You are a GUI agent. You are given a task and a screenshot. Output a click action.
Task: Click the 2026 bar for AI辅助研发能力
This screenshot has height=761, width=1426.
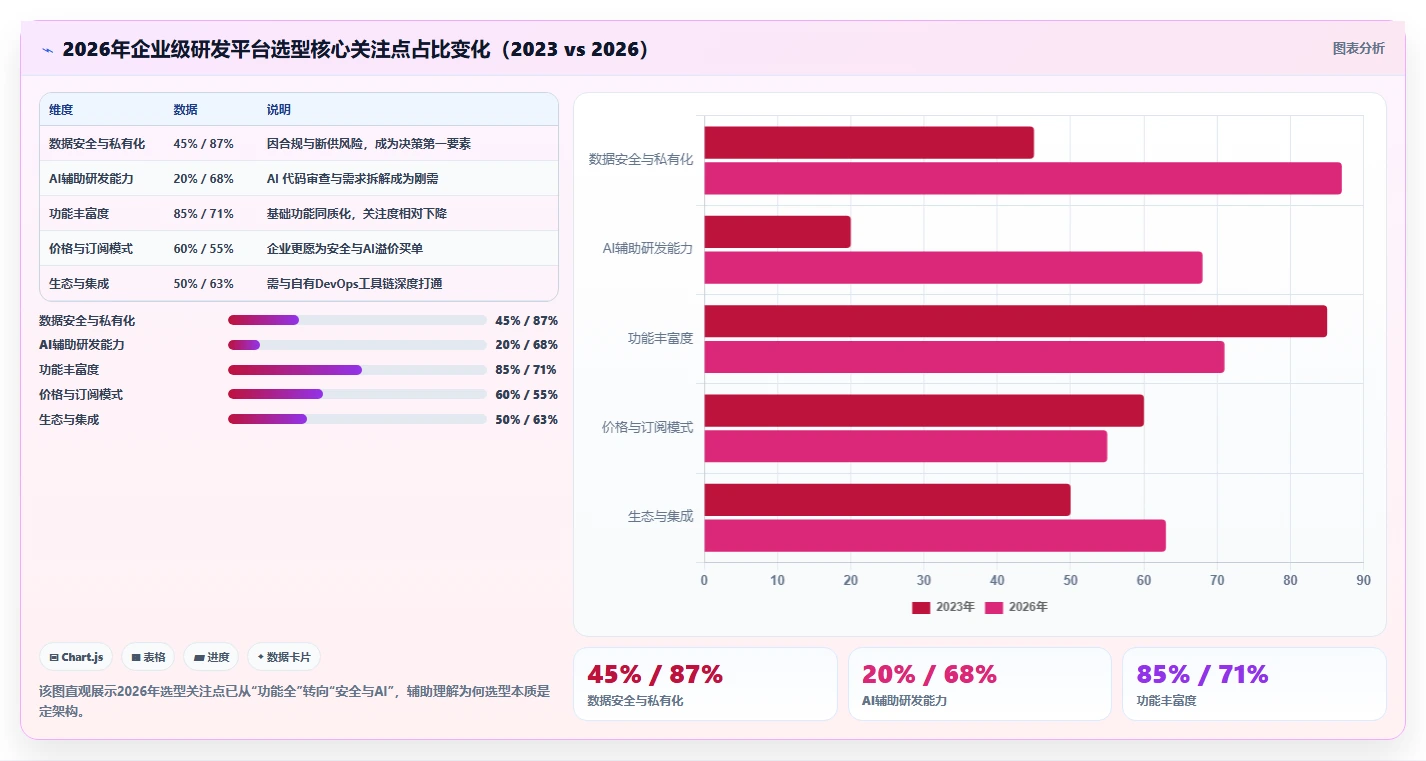[x=953, y=268]
